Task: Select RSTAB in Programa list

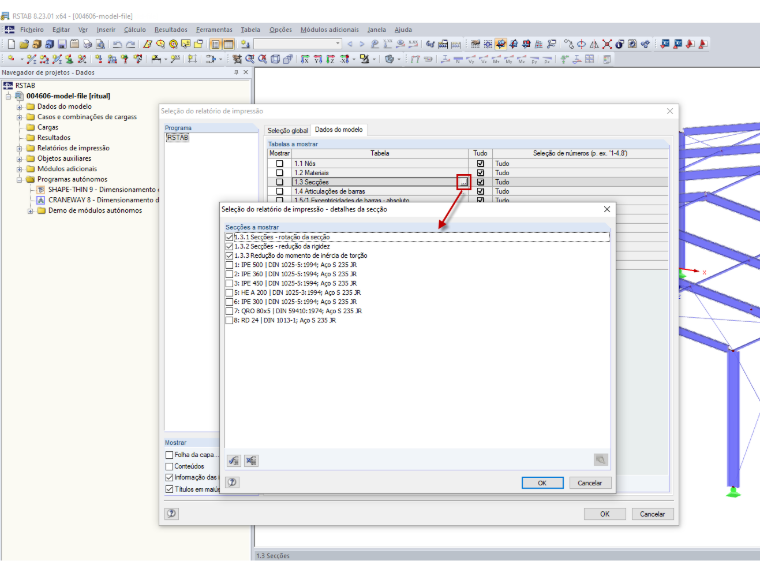Action: [177, 138]
